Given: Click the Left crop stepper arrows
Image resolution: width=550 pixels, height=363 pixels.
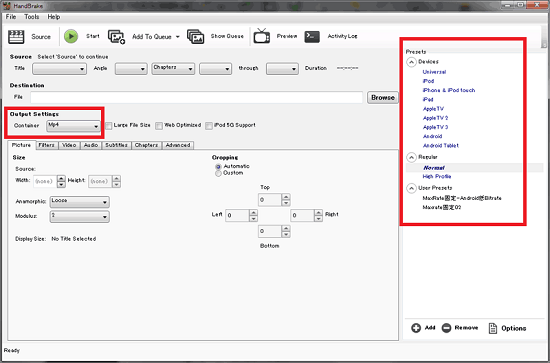Looking at the screenshot, I should tap(253, 215).
